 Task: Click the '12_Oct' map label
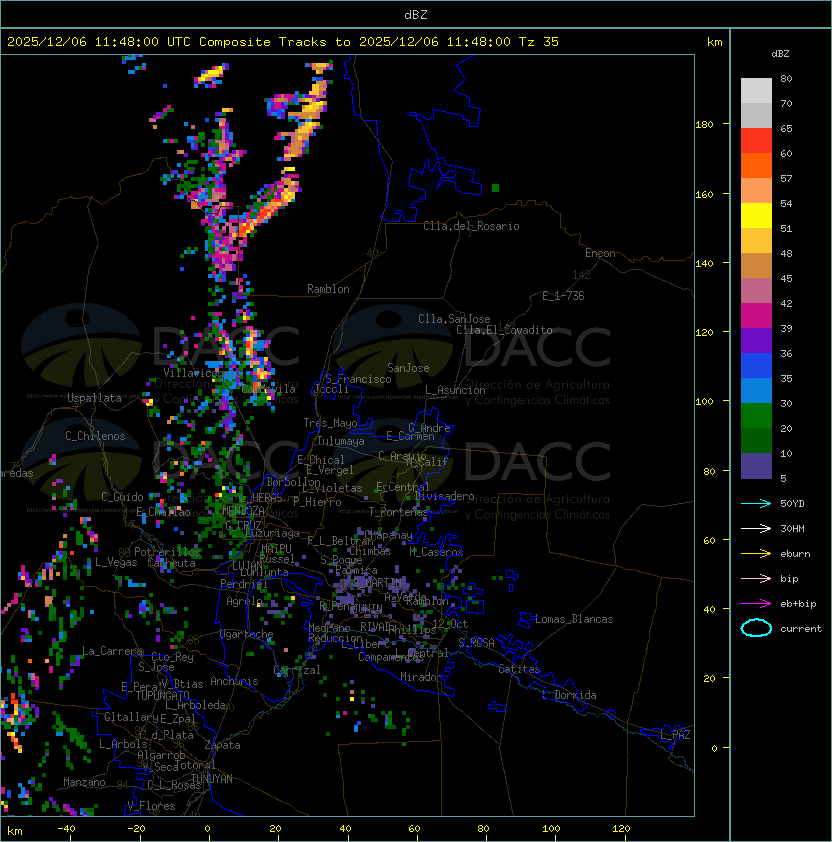(450, 624)
